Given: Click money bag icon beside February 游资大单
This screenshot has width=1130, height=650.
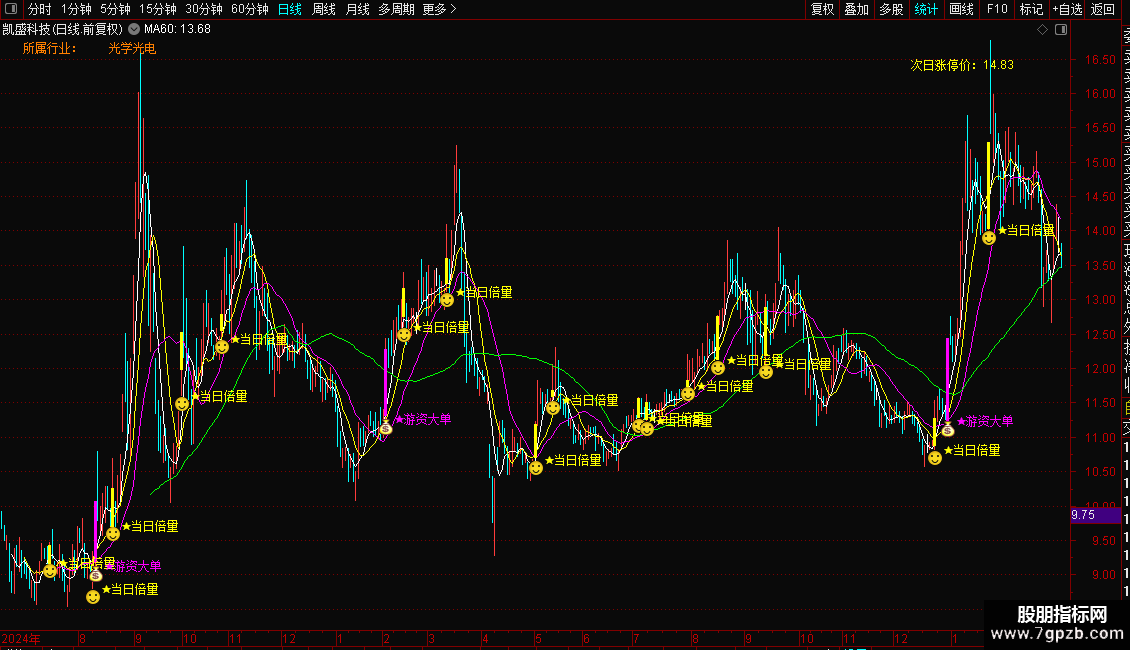Looking at the screenshot, I should coord(386,429).
